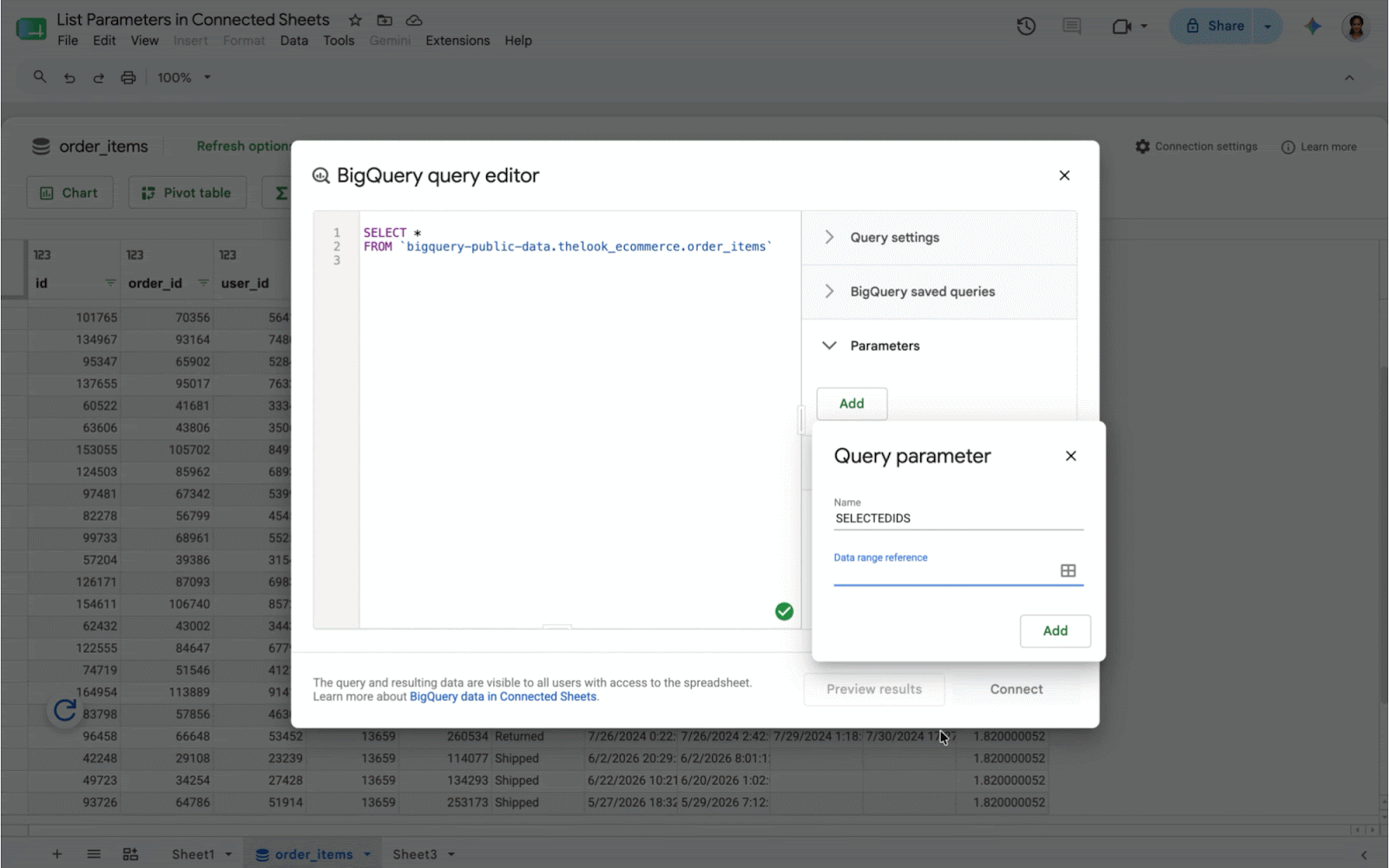Click the Preview results button
The width and height of the screenshot is (1389, 868).
point(874,689)
